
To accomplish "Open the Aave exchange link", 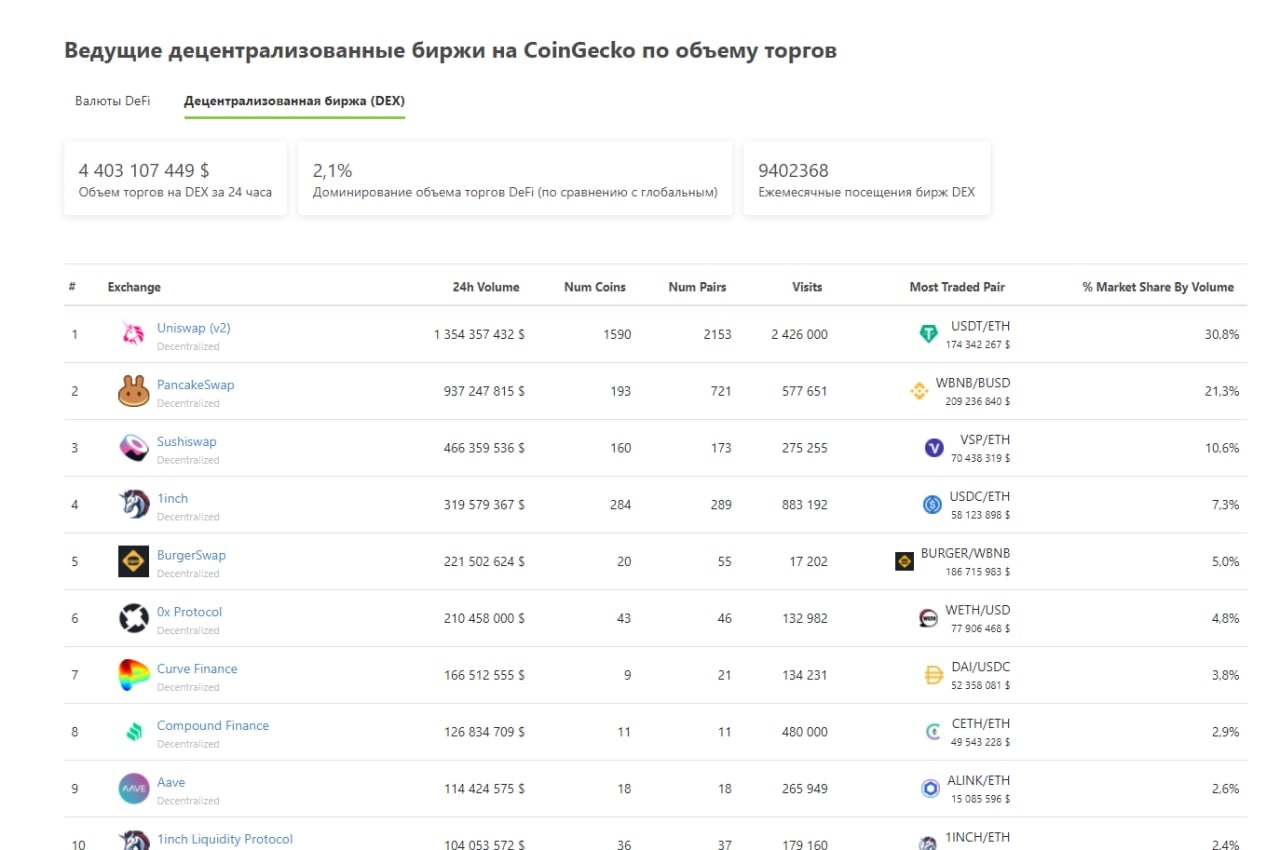I will click(x=171, y=783).
